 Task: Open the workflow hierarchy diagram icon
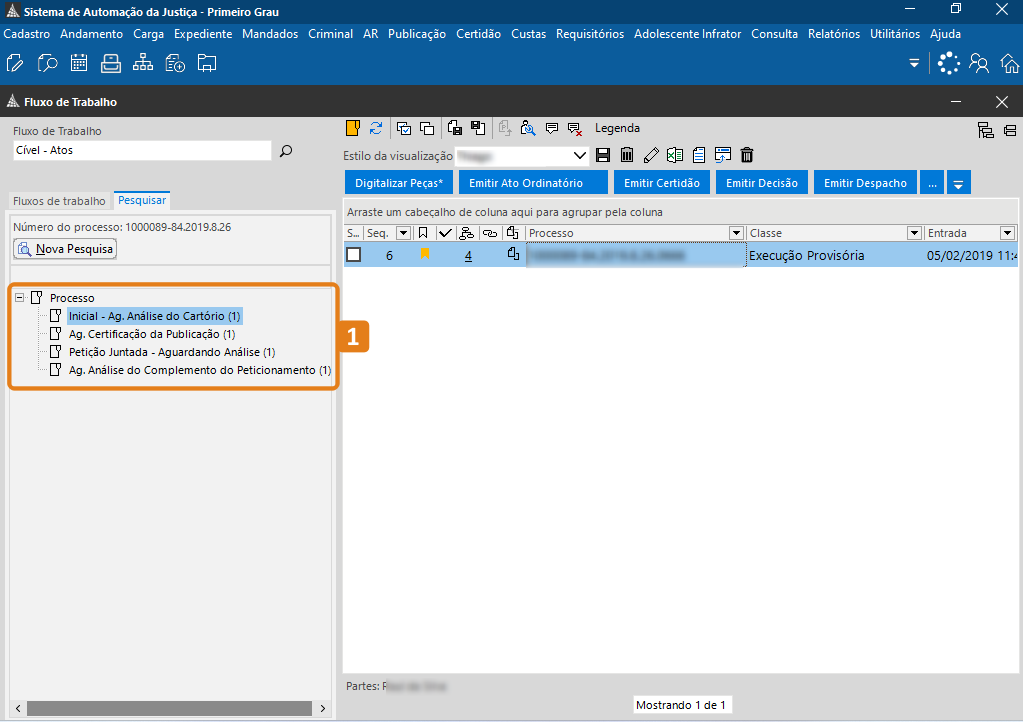(143, 64)
